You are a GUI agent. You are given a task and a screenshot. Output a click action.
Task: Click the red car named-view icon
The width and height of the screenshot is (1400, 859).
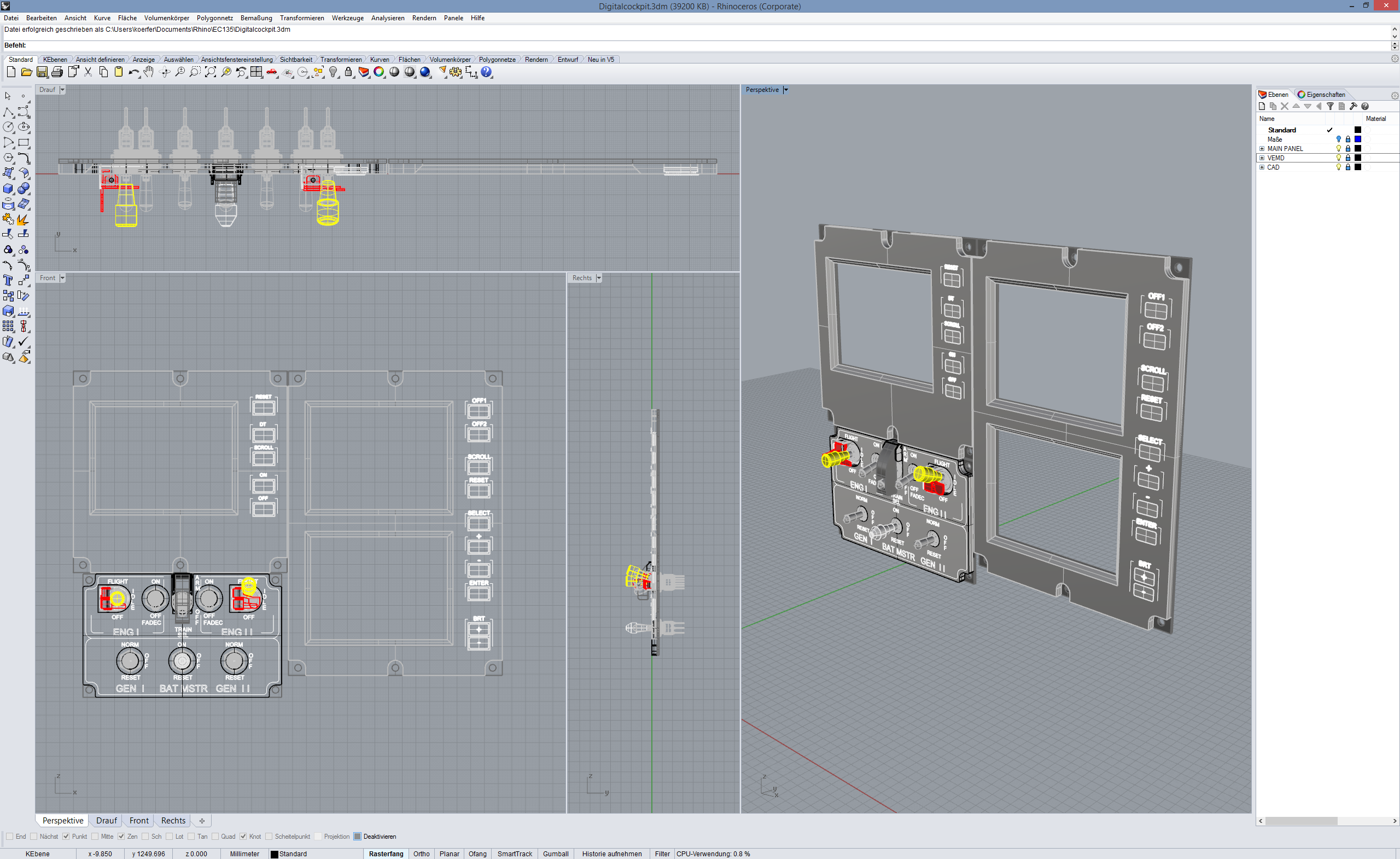click(272, 72)
